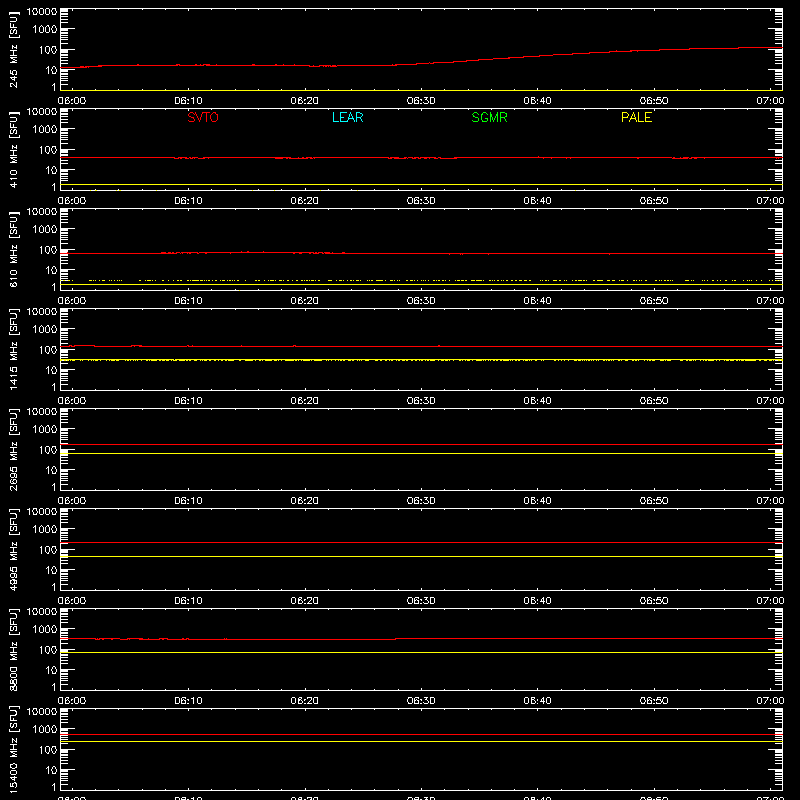This screenshot has width=800, height=800.
Task: Click the green SGMR legend label
Action: pyautogui.click(x=489, y=117)
